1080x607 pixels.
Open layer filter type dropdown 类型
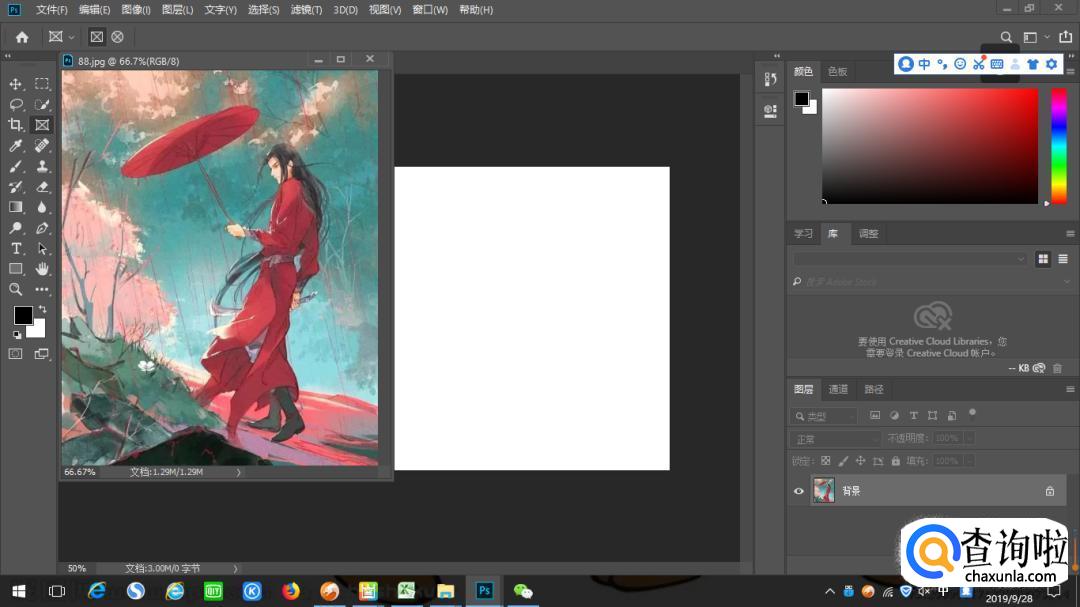pyautogui.click(x=824, y=416)
